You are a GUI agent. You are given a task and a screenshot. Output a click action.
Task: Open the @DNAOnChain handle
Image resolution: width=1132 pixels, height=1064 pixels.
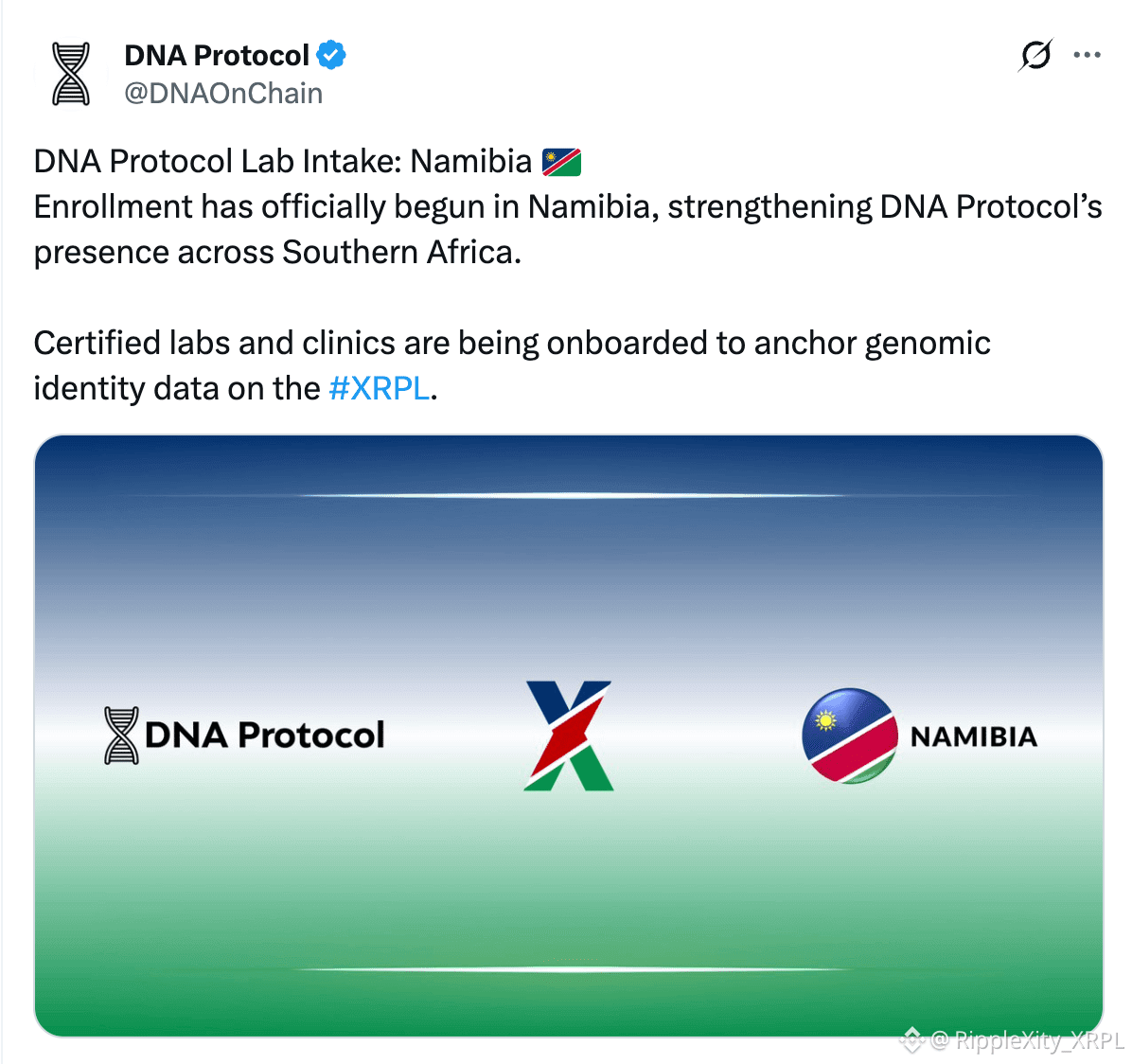(223, 93)
